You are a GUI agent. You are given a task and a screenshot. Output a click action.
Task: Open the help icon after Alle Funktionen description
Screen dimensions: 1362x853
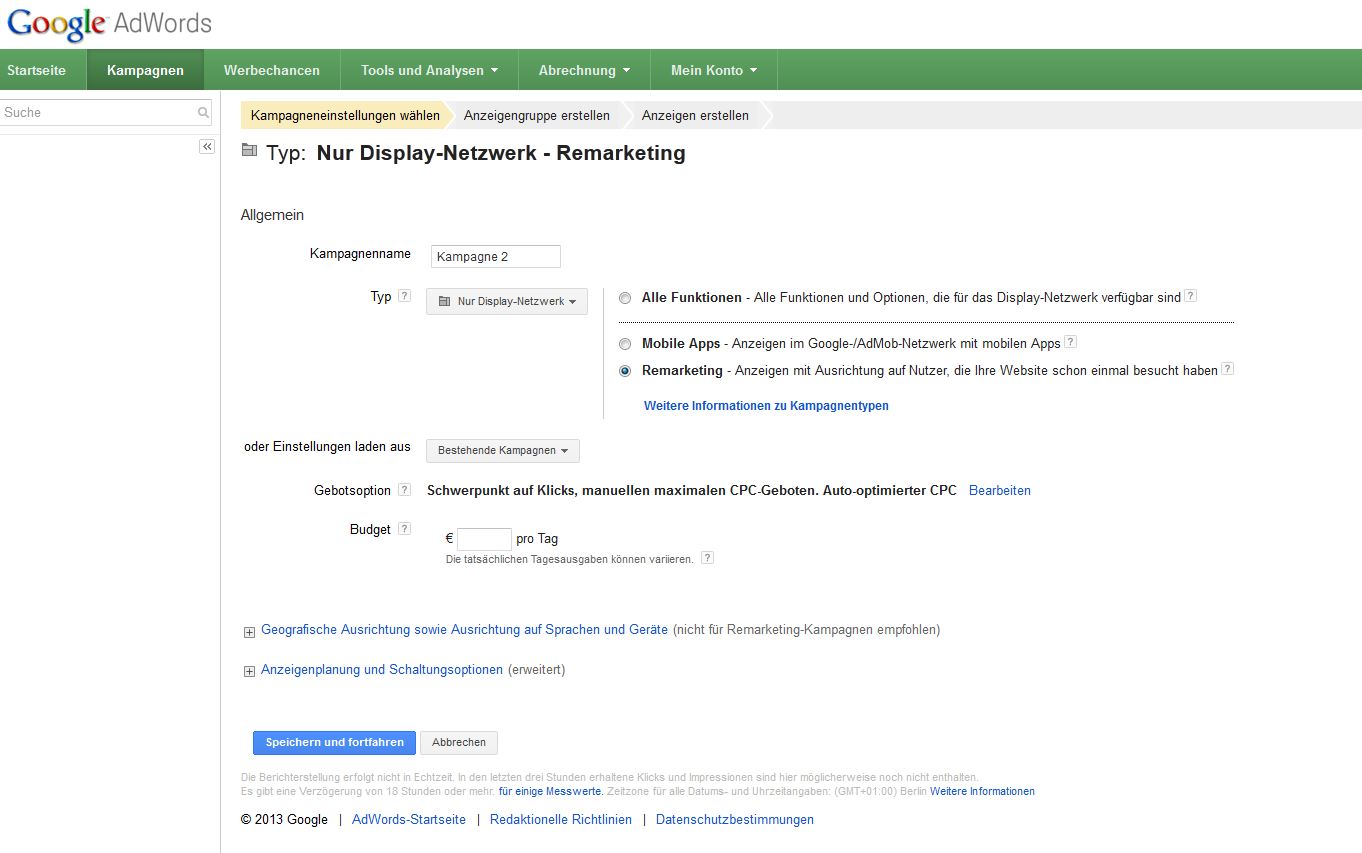tap(1191, 296)
